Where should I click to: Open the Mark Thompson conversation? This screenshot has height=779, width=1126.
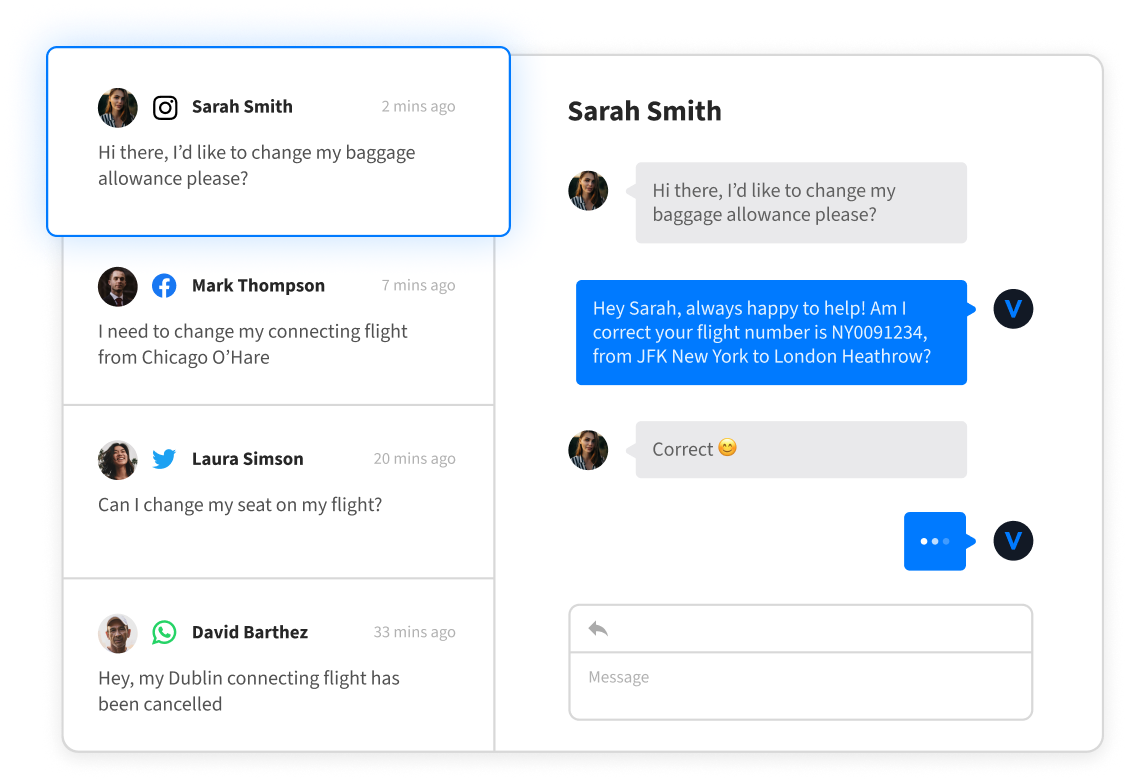tap(278, 320)
